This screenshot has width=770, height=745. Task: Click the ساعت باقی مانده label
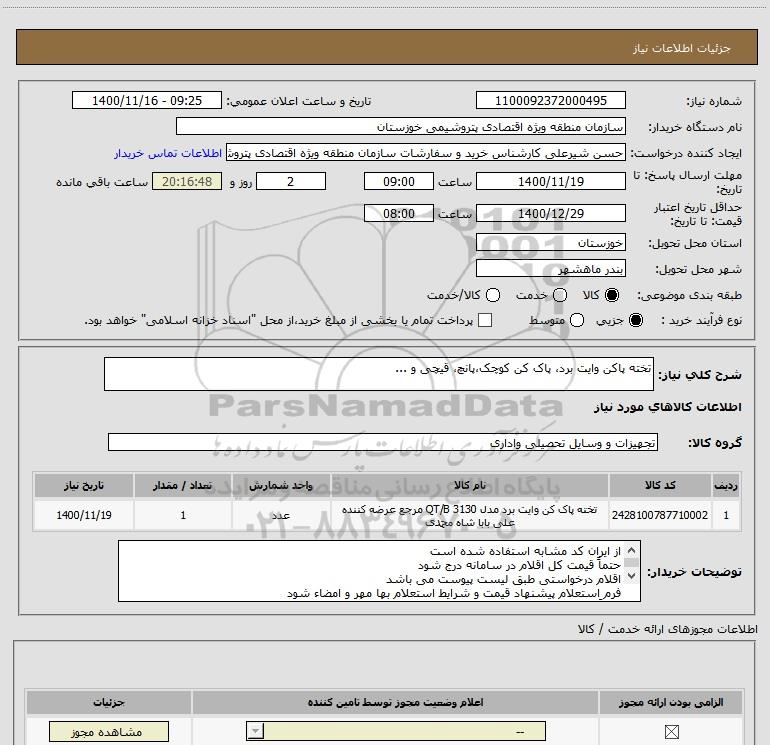102,182
